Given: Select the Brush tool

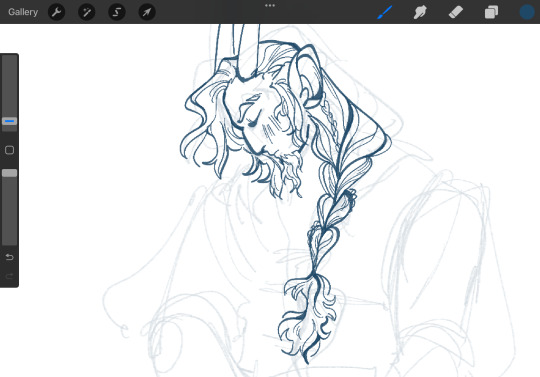Looking at the screenshot, I should click(385, 12).
